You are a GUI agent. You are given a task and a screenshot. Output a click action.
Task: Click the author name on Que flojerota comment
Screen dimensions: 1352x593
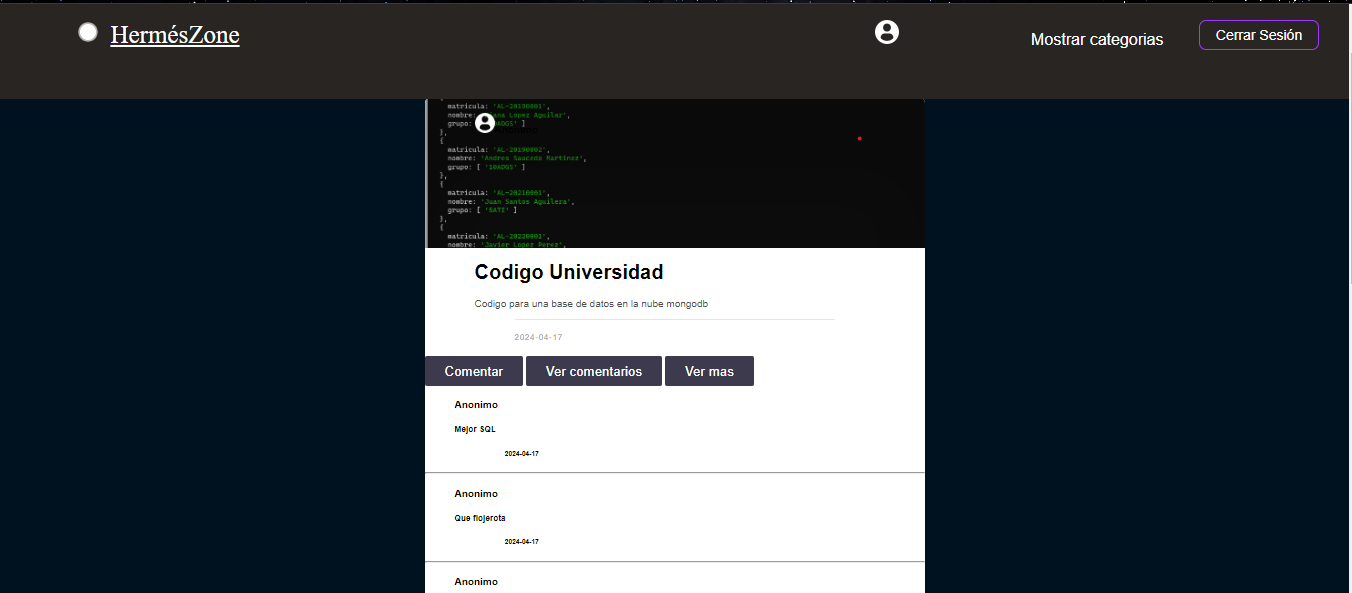point(476,494)
